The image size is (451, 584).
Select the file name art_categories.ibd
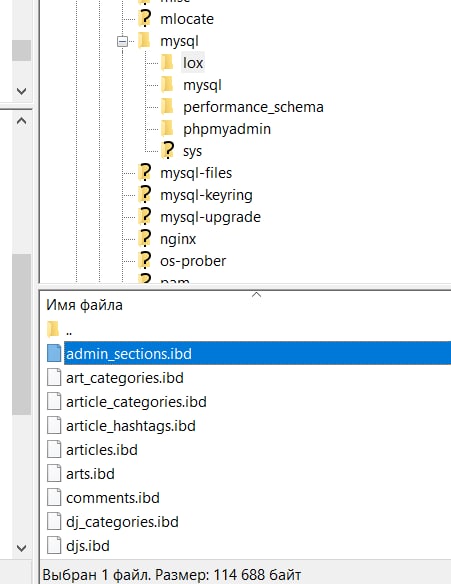125,378
